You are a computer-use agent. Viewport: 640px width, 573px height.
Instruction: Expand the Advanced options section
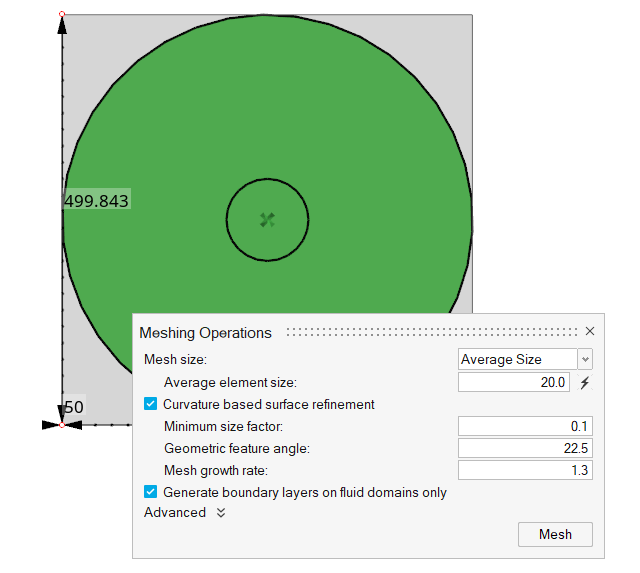pyautogui.click(x=221, y=513)
